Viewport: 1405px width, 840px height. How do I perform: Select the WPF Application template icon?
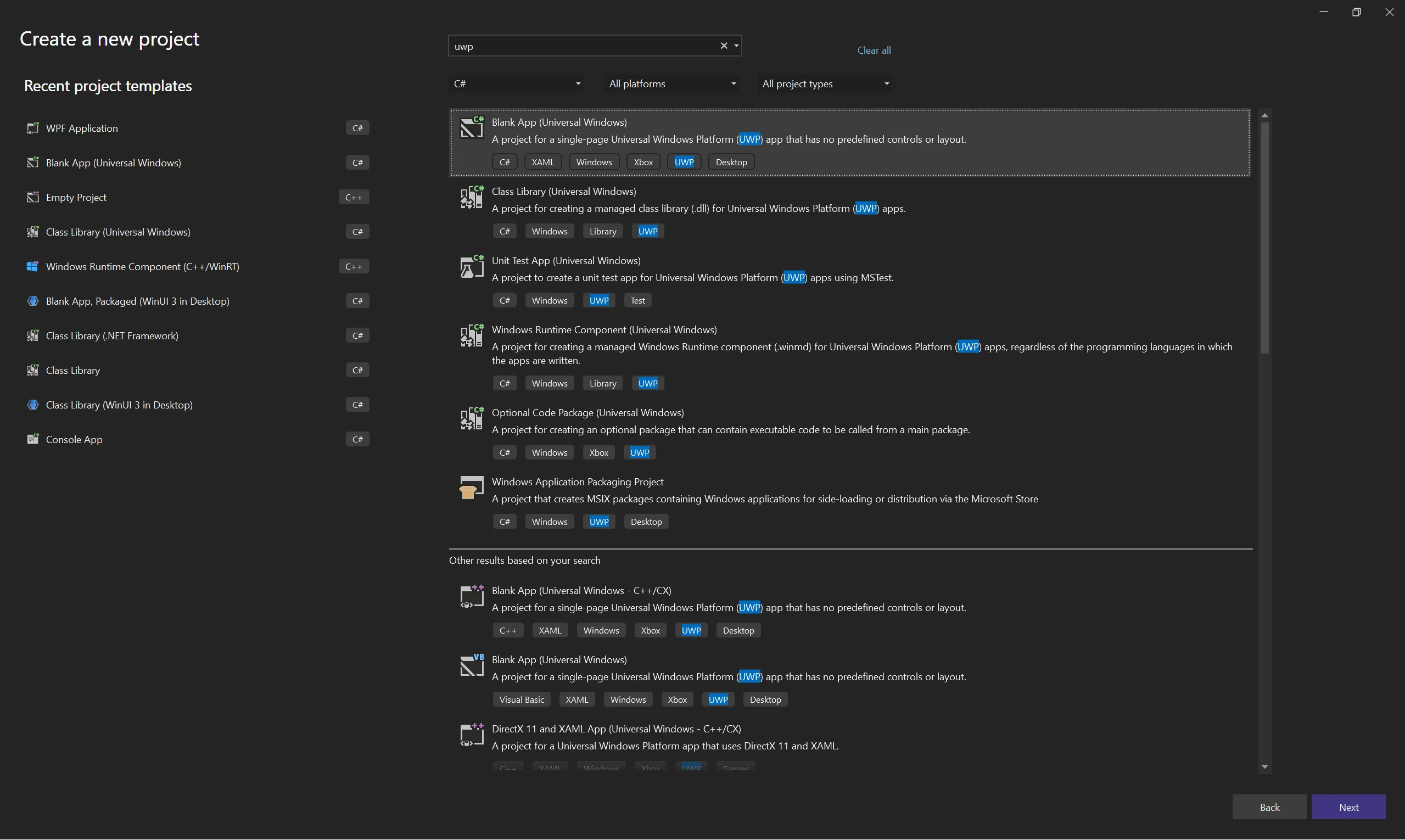tap(33, 128)
